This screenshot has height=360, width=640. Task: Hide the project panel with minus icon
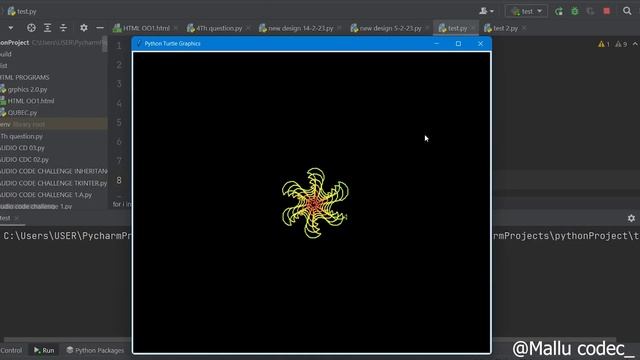click(100, 28)
